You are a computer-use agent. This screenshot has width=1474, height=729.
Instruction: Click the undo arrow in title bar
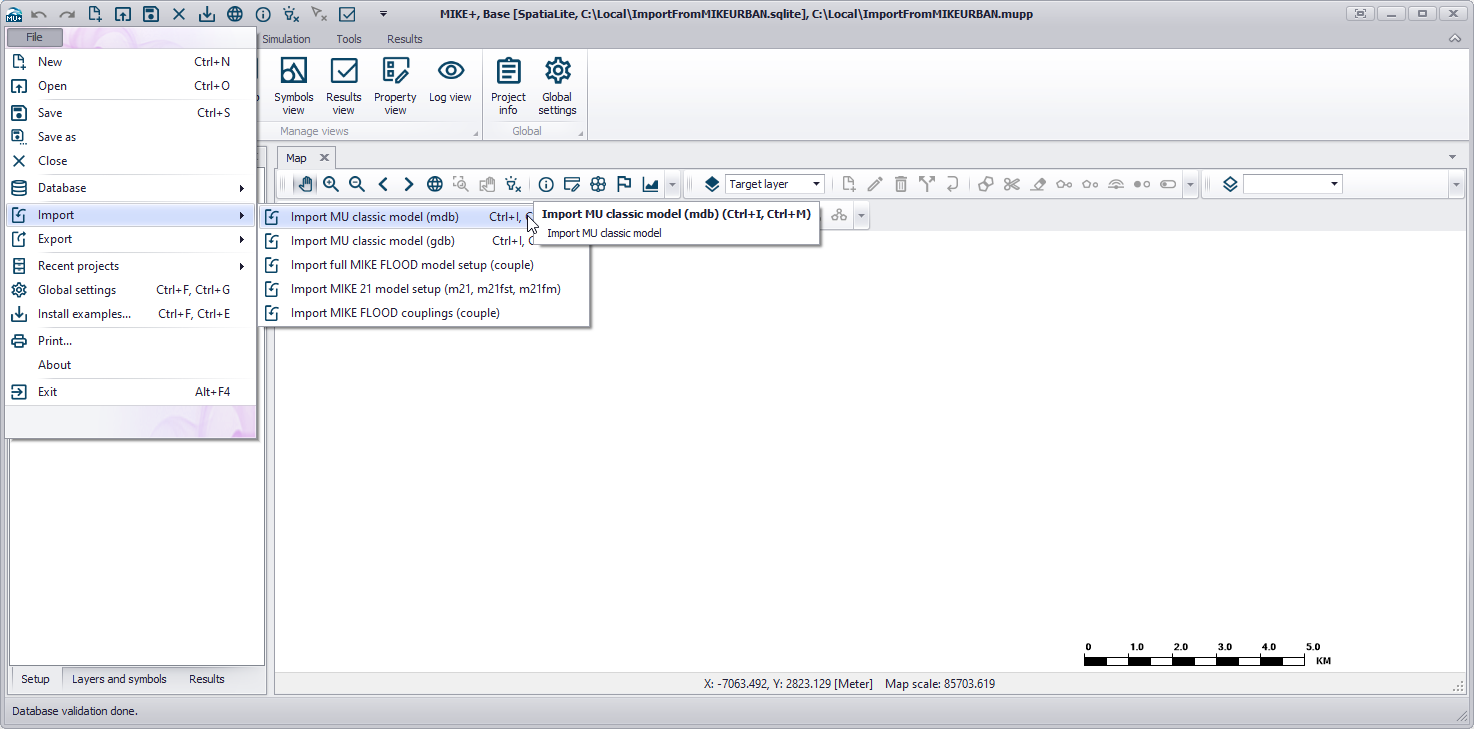pyautogui.click(x=39, y=14)
